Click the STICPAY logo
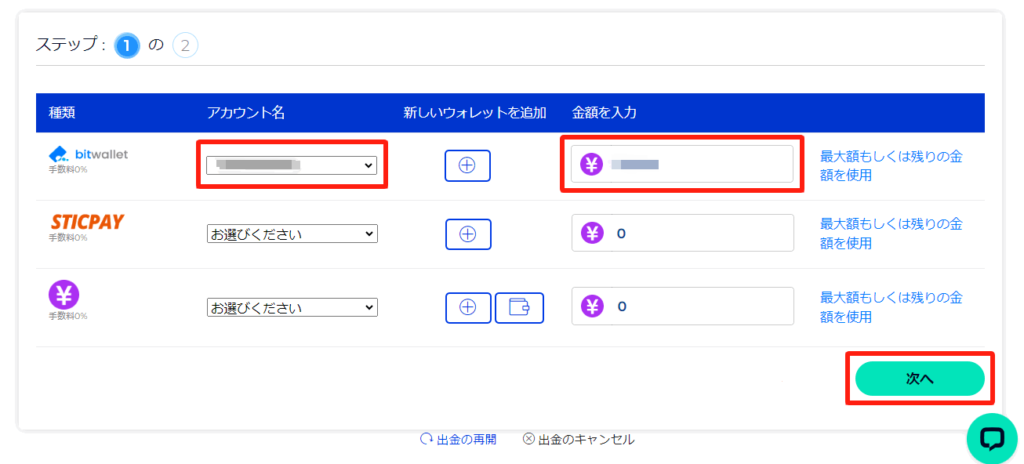 coord(87,222)
